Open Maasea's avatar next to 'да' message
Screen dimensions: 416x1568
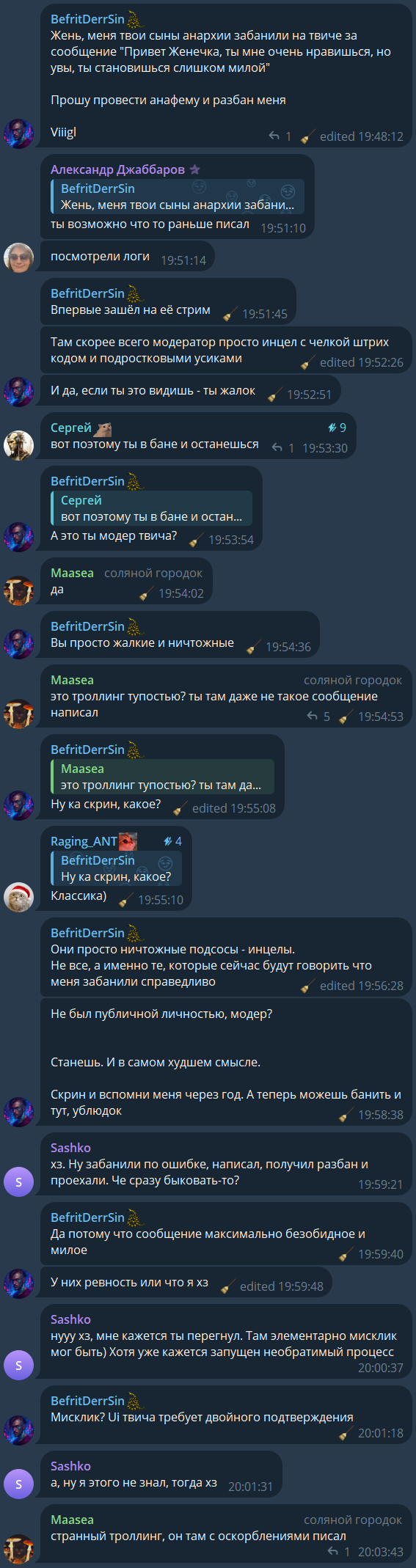(x=19, y=590)
